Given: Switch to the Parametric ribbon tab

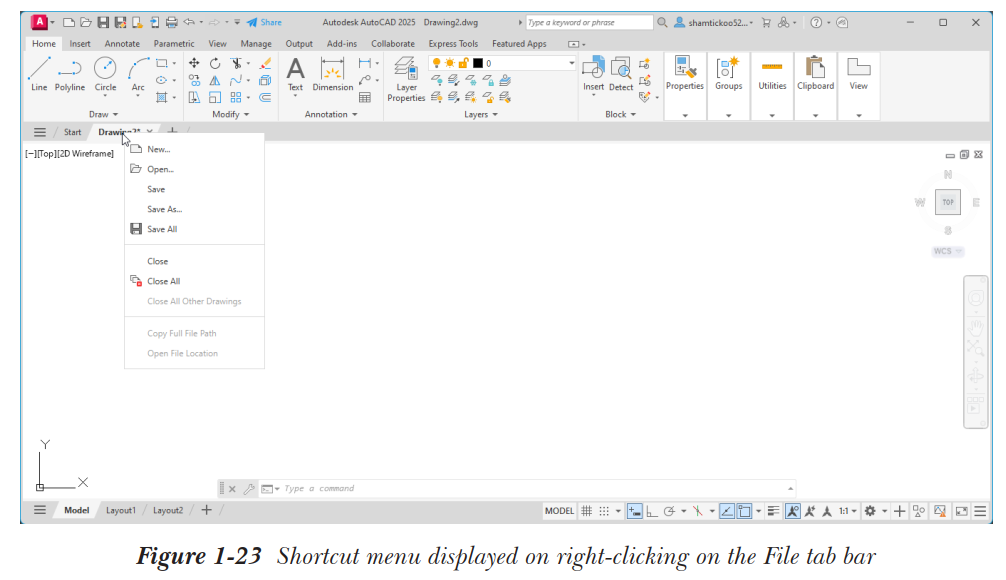Looking at the screenshot, I should [174, 44].
